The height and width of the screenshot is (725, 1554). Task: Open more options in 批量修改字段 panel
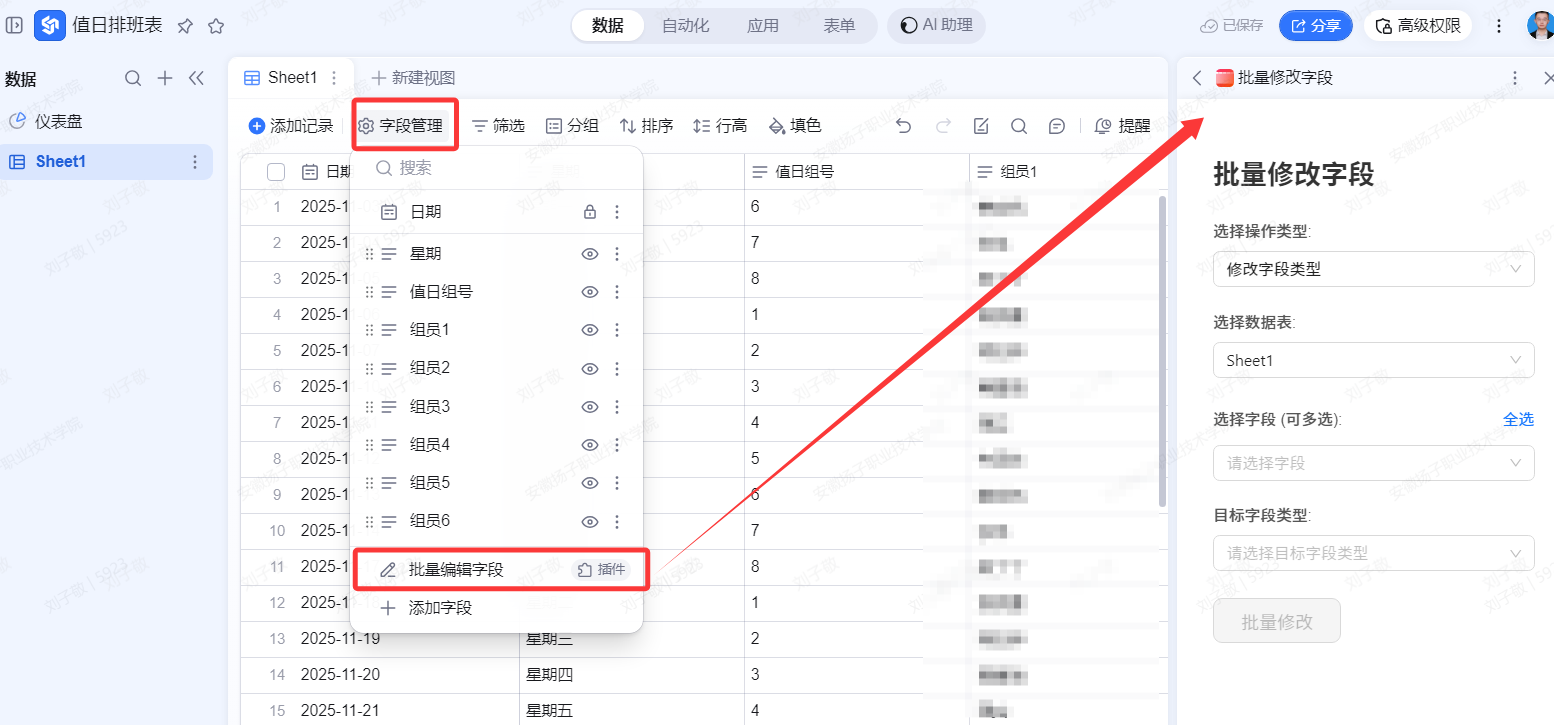point(1515,78)
